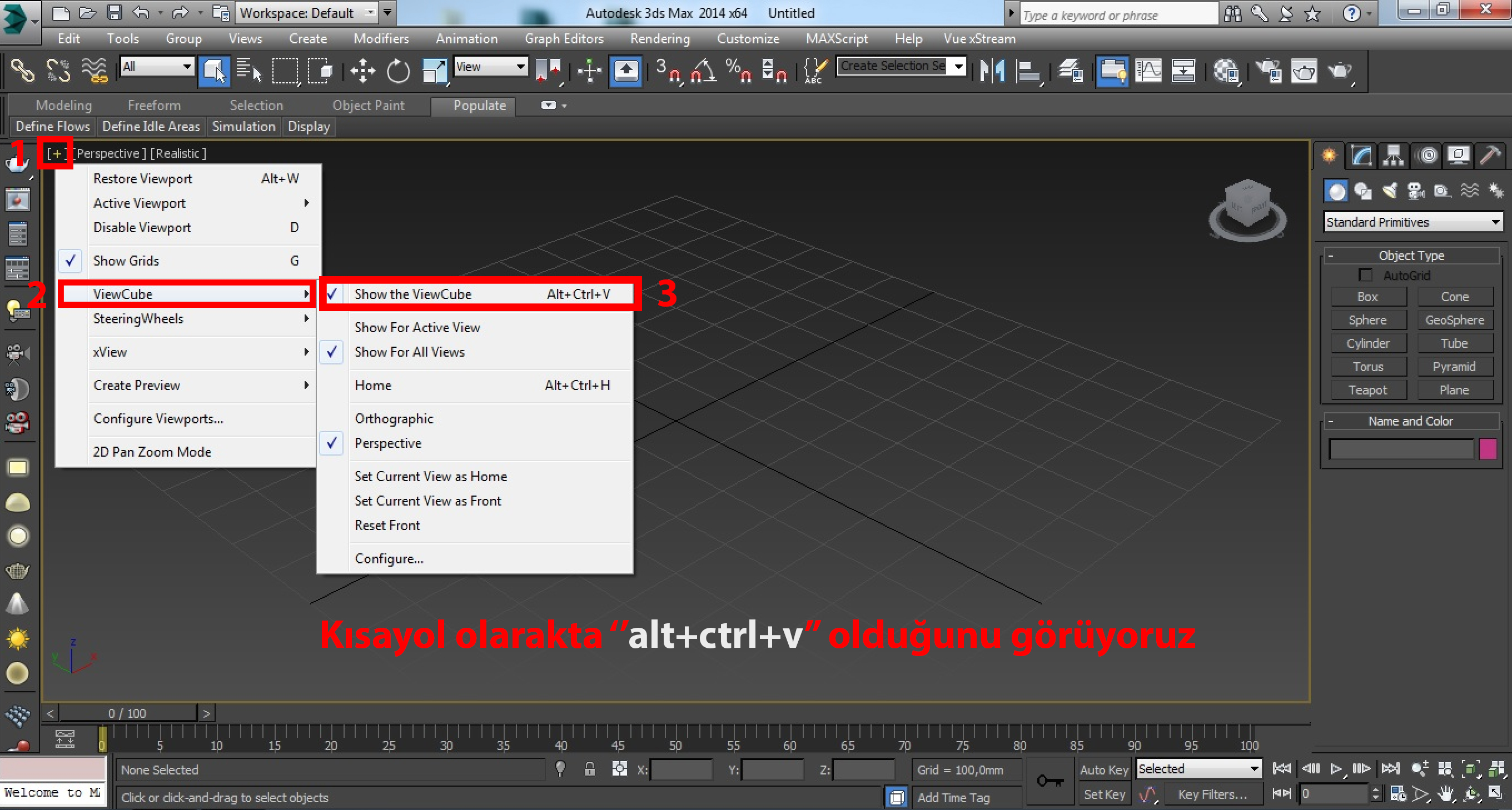This screenshot has height=810, width=1512.
Task: Enable the AutoGrid checkbox
Action: [1365, 274]
